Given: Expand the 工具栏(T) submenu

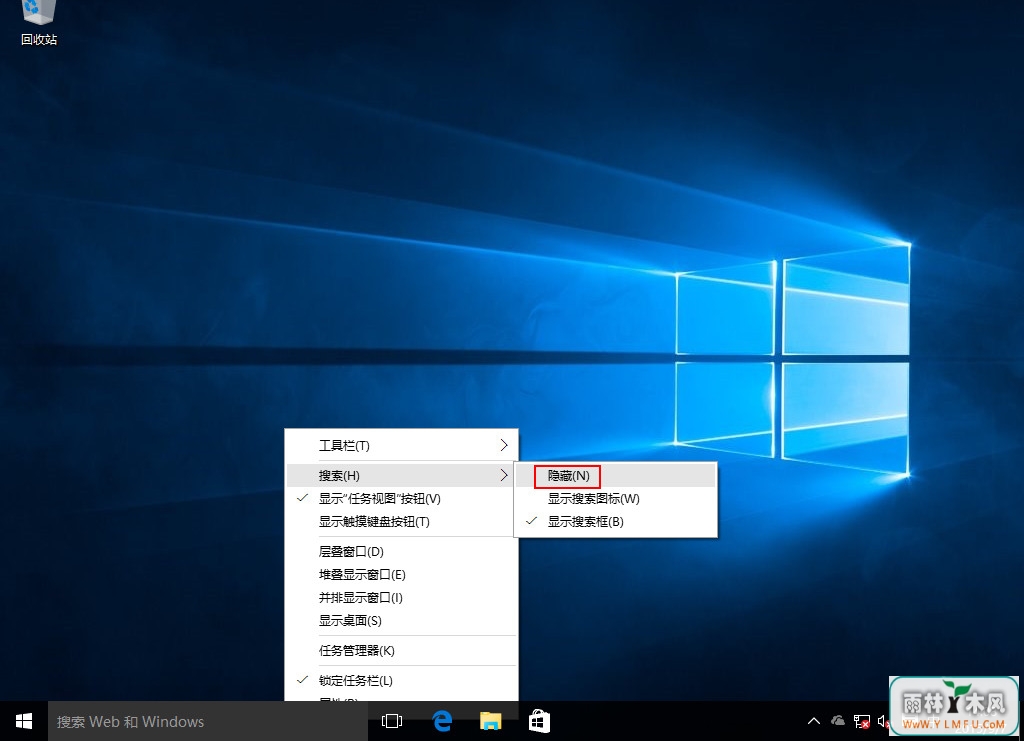Looking at the screenshot, I should 402,445.
